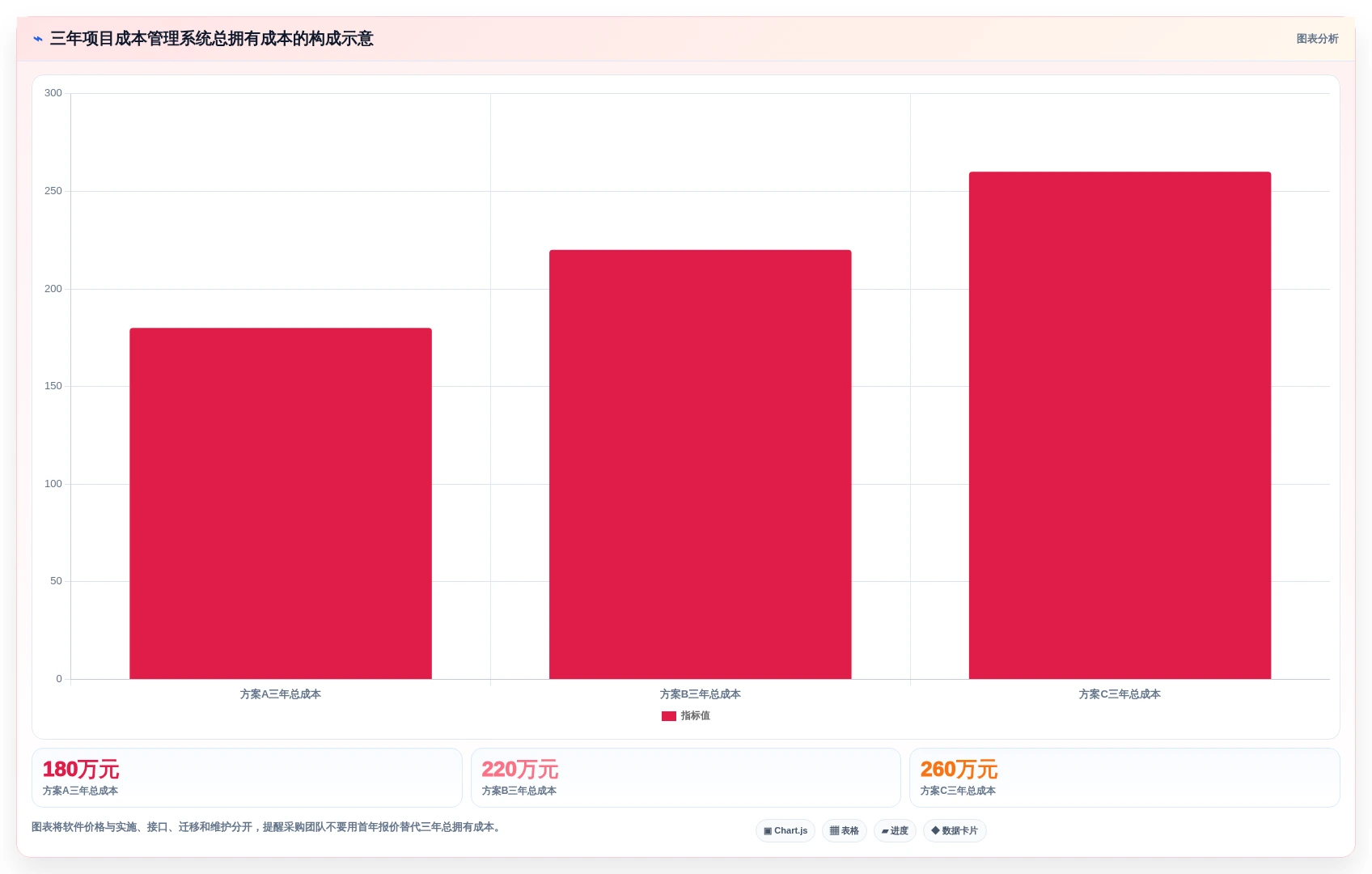Click the 方案A三年总成本 caption under 180万元

point(80,791)
